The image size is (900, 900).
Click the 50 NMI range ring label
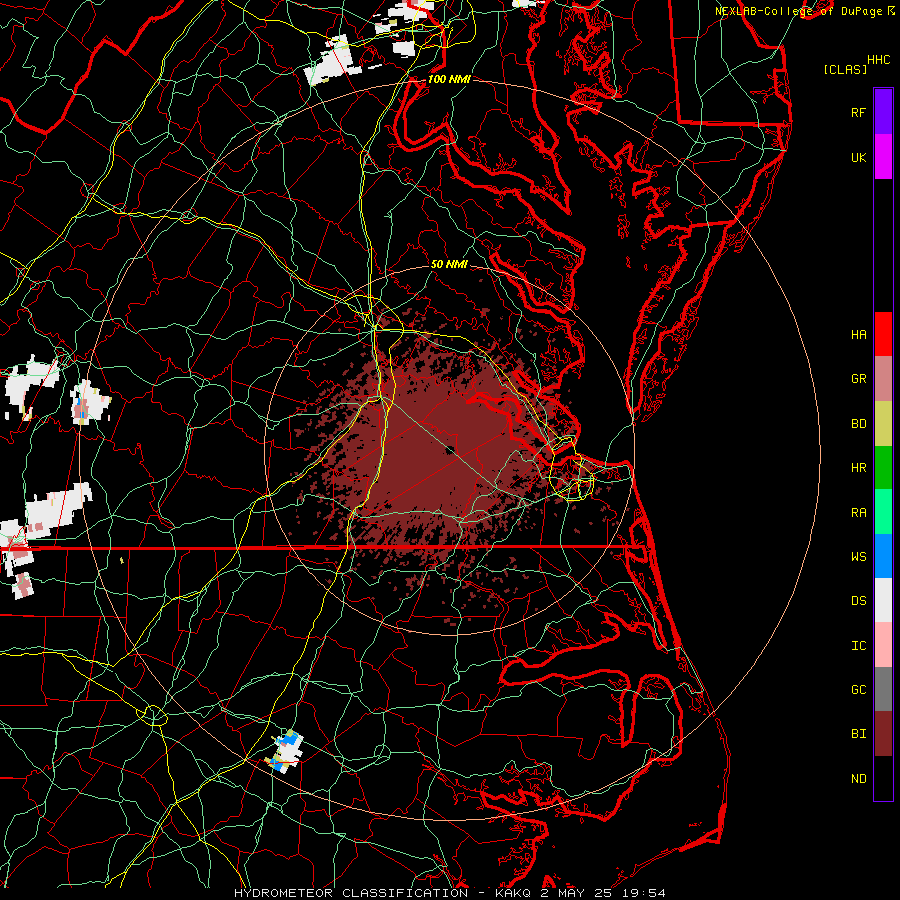click(449, 264)
